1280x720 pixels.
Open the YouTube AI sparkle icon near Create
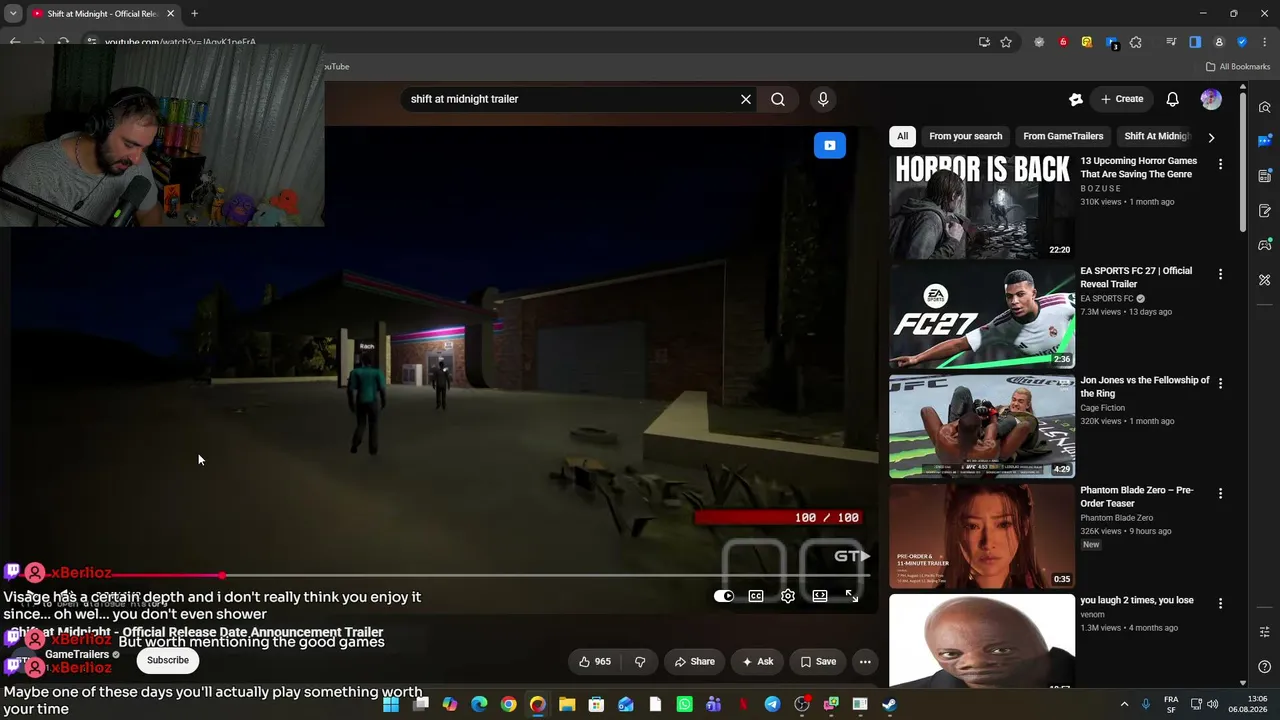1076,99
